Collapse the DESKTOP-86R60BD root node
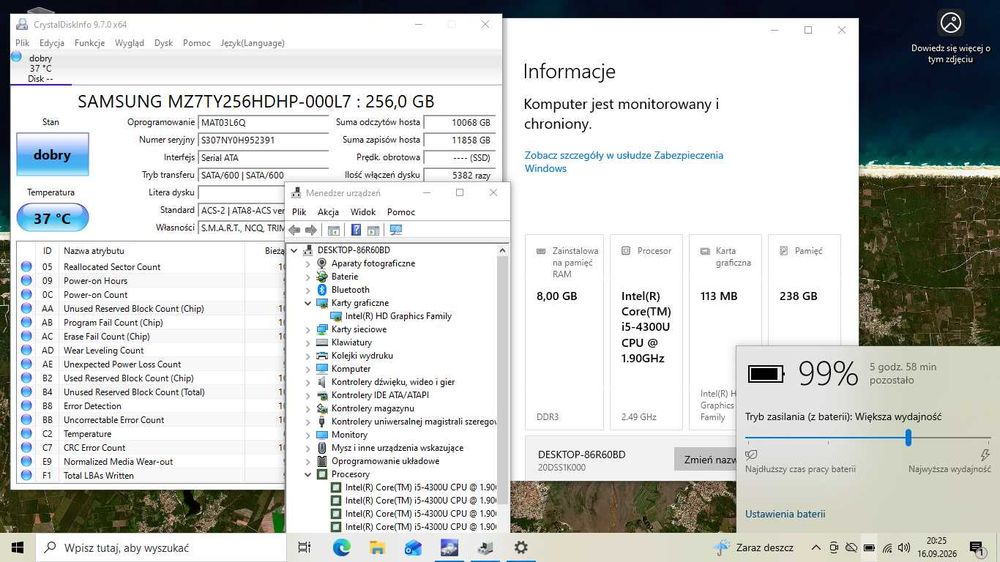This screenshot has height=562, width=1000. pos(294,251)
